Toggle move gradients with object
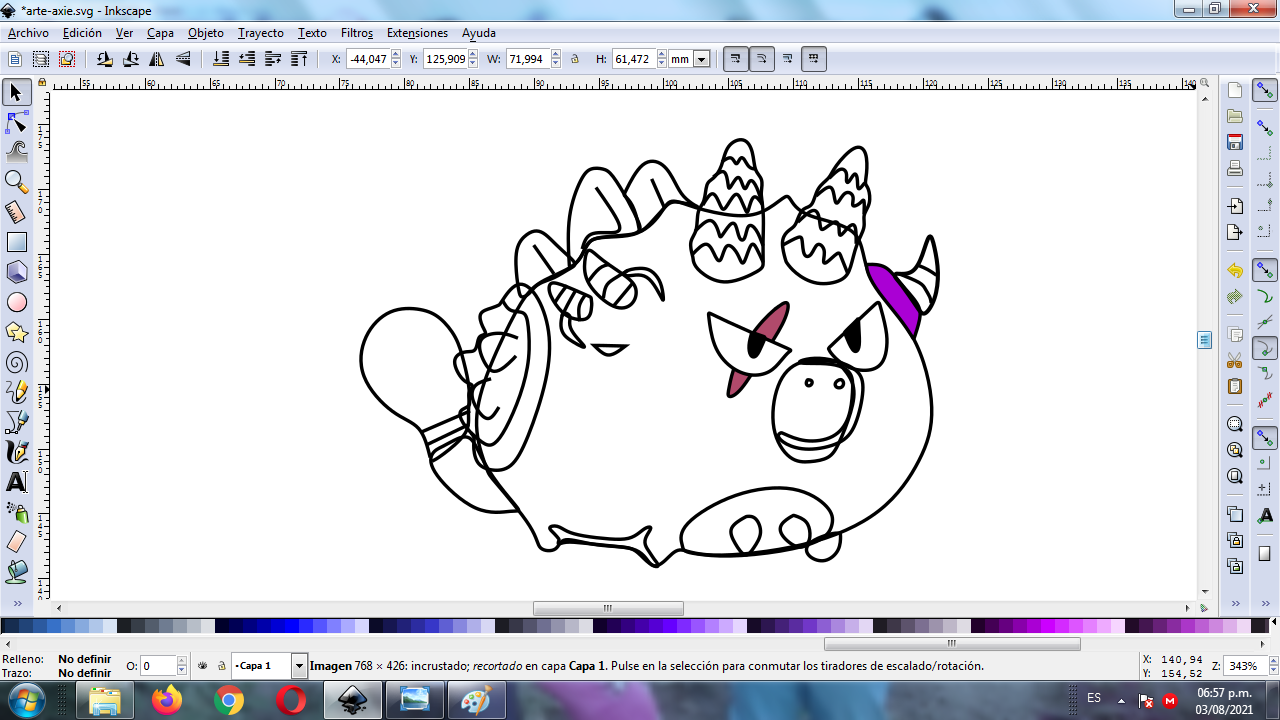Image resolution: width=1280 pixels, height=720 pixels. pos(788,59)
